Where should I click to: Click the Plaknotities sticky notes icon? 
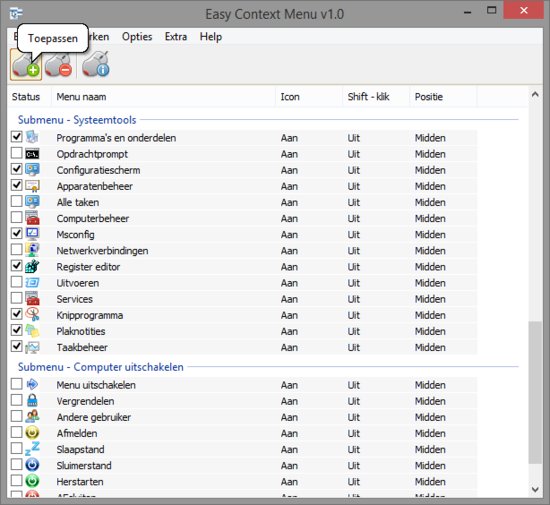coord(32,331)
